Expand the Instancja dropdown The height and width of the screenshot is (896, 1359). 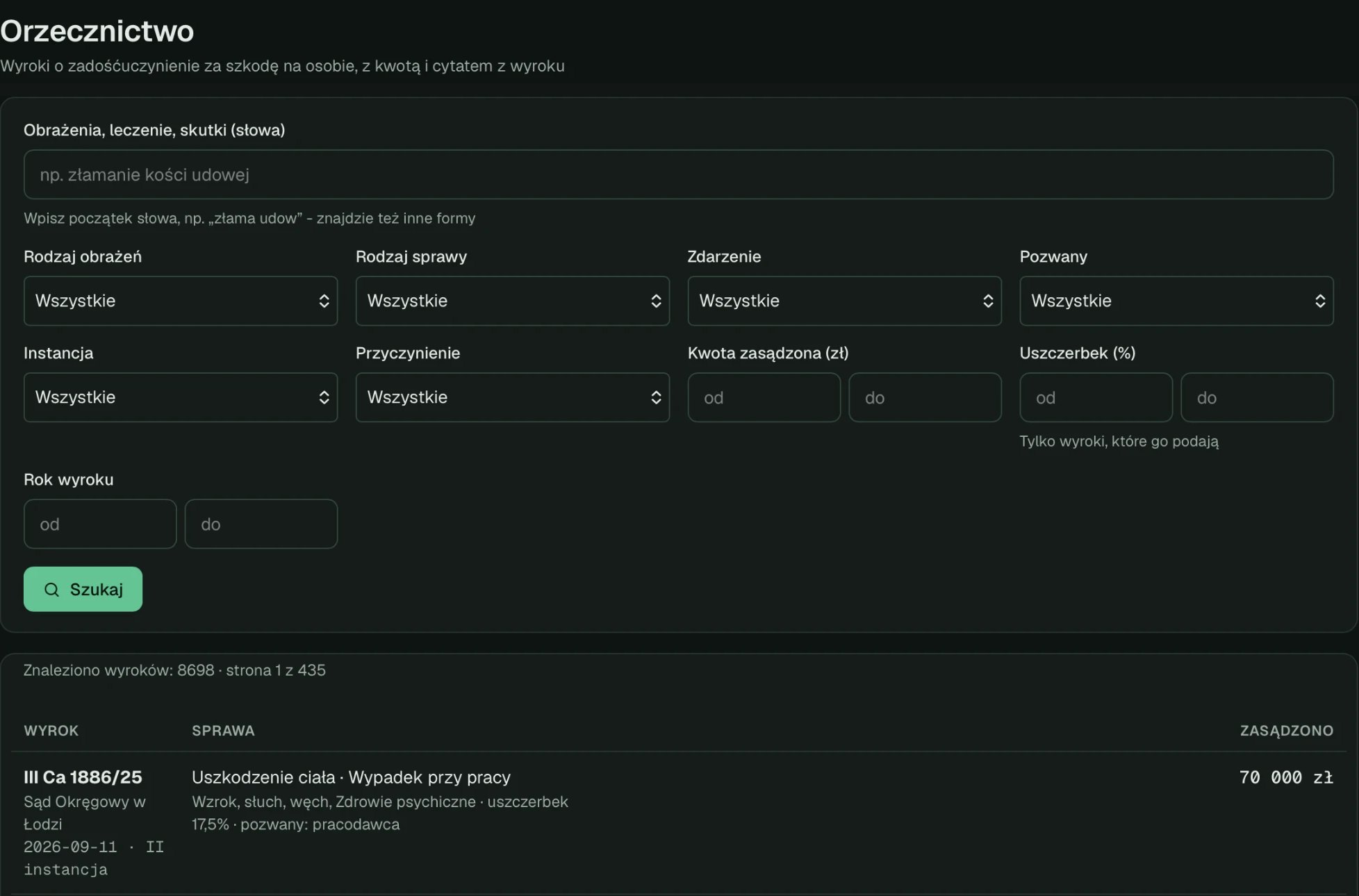click(181, 397)
